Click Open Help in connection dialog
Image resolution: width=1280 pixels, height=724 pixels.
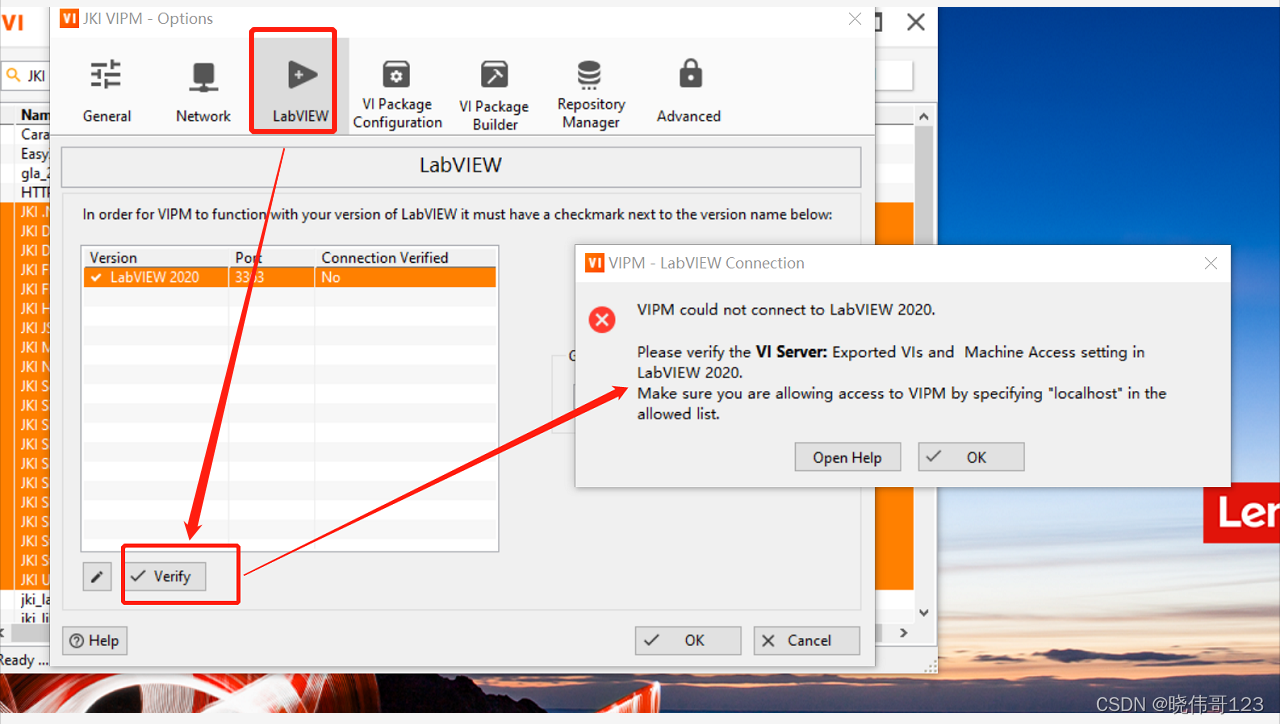point(848,458)
